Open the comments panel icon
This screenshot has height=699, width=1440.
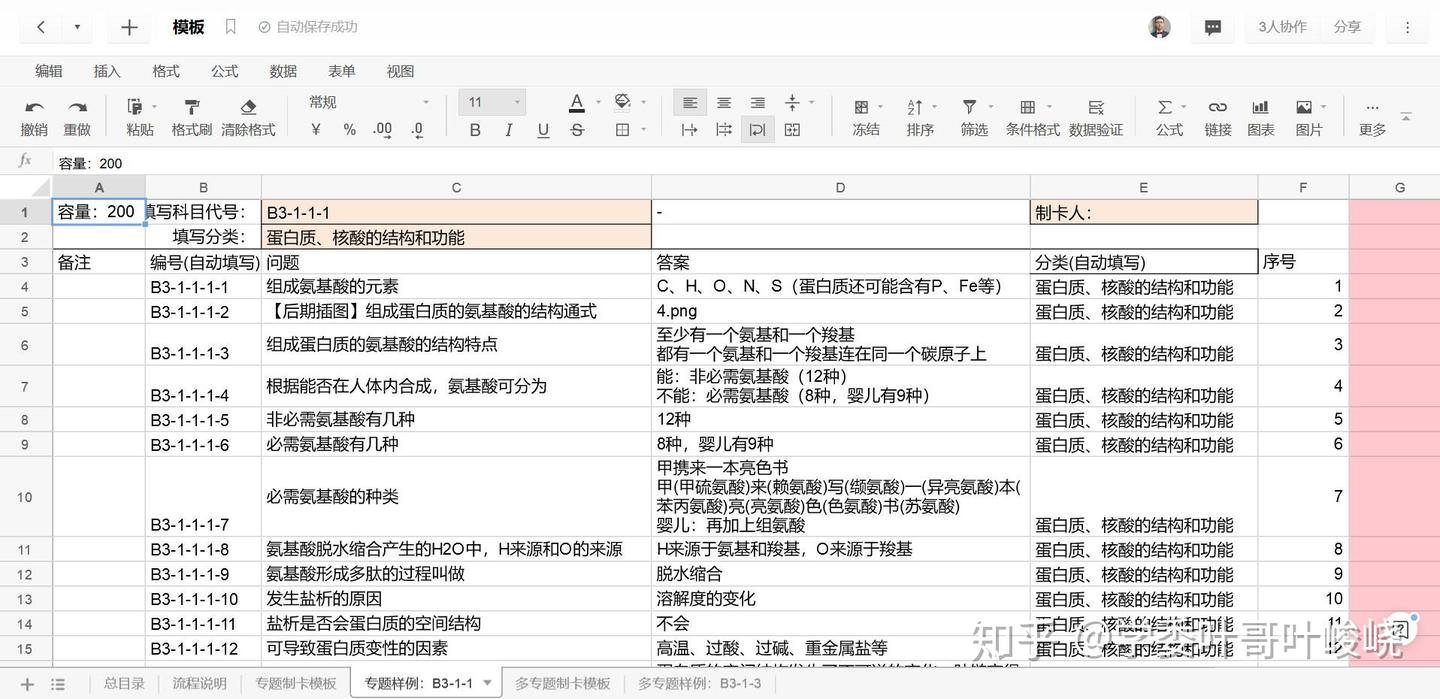tap(1212, 27)
